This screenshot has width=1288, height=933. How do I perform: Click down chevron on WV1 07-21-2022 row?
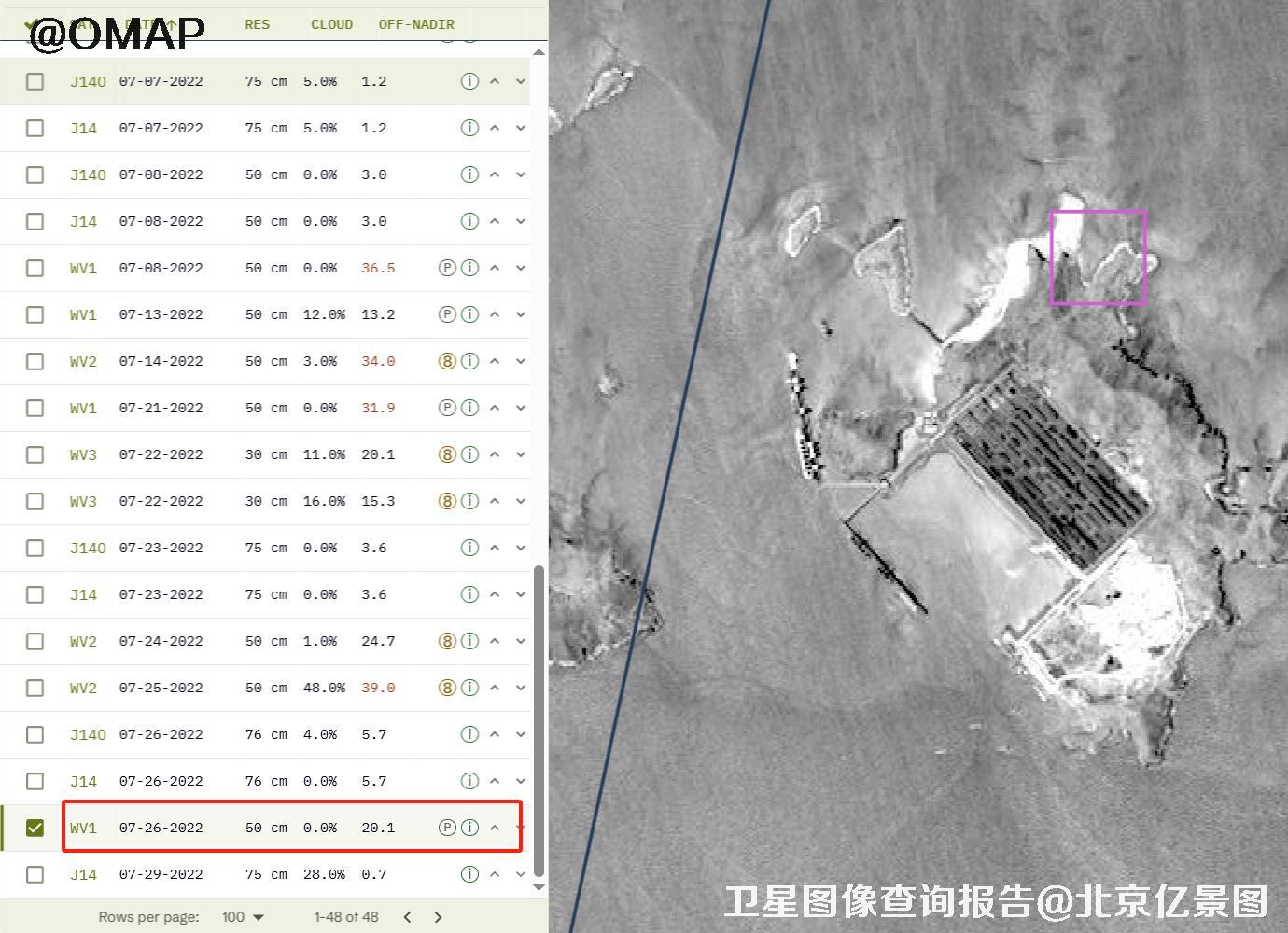pyautogui.click(x=521, y=408)
